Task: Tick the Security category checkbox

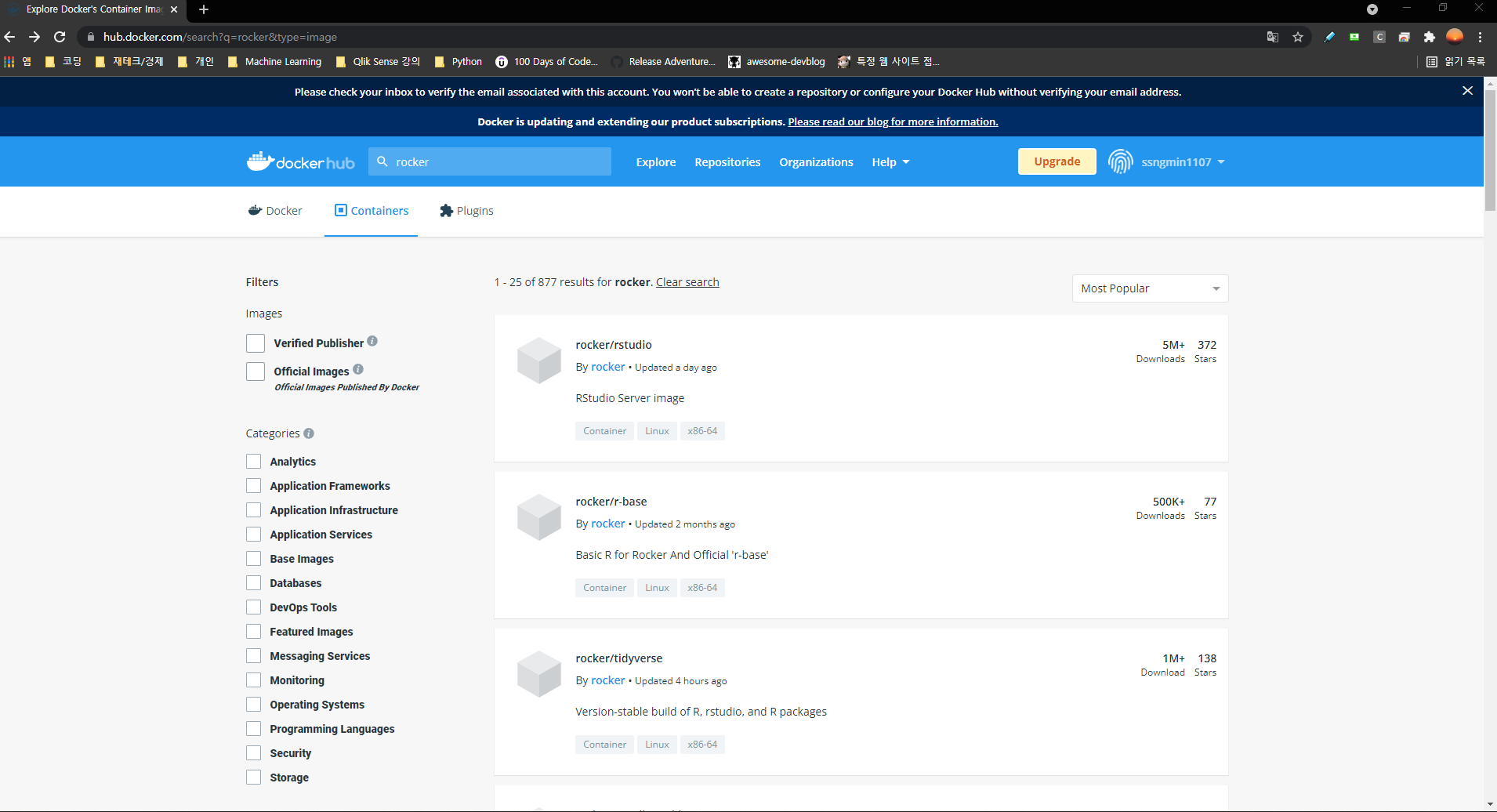Action: 253,753
